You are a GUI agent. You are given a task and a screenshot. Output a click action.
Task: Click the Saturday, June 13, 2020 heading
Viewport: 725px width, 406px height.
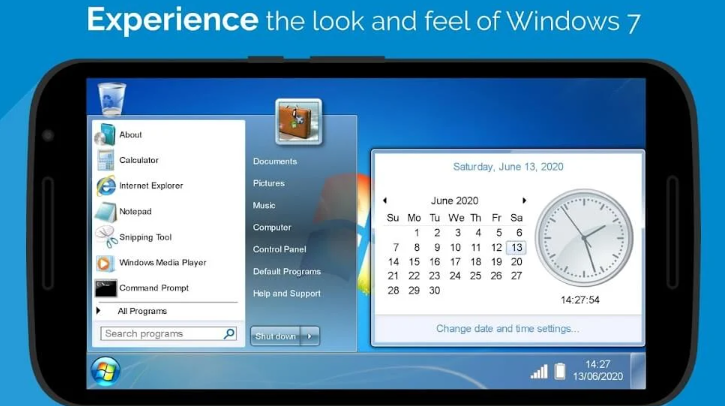(x=508, y=167)
